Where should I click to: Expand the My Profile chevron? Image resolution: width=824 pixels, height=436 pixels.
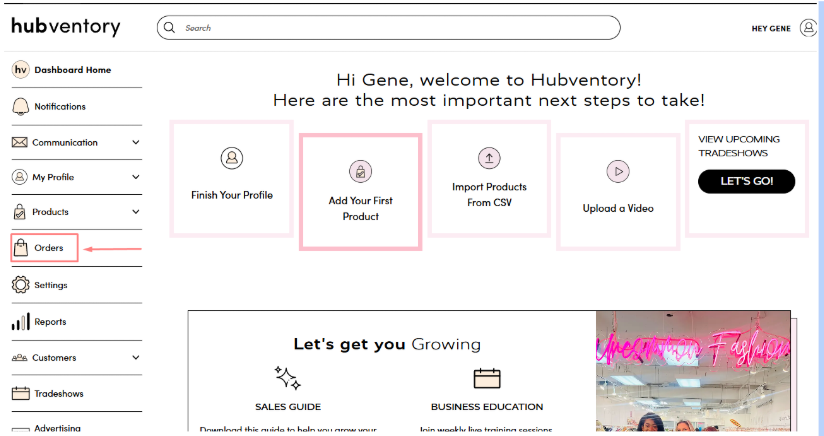pos(136,177)
